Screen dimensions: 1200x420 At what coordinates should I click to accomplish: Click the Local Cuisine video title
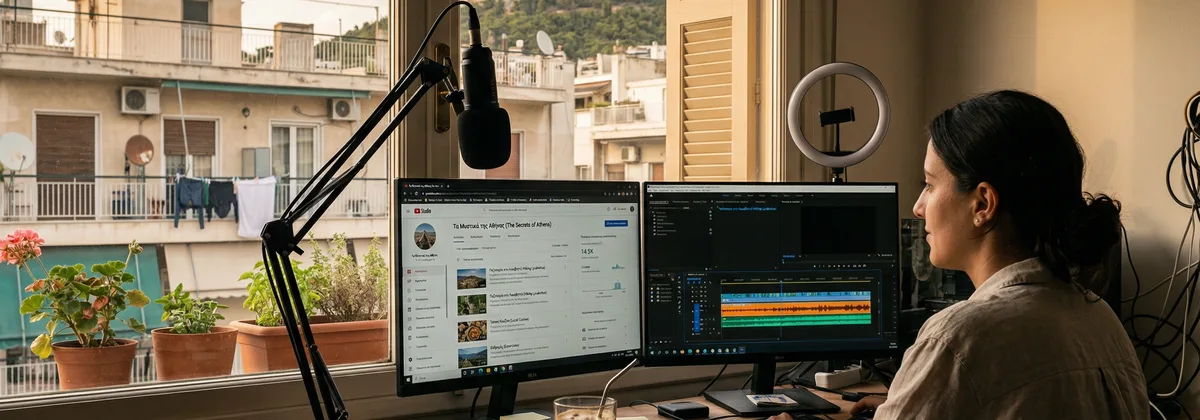click(x=509, y=320)
